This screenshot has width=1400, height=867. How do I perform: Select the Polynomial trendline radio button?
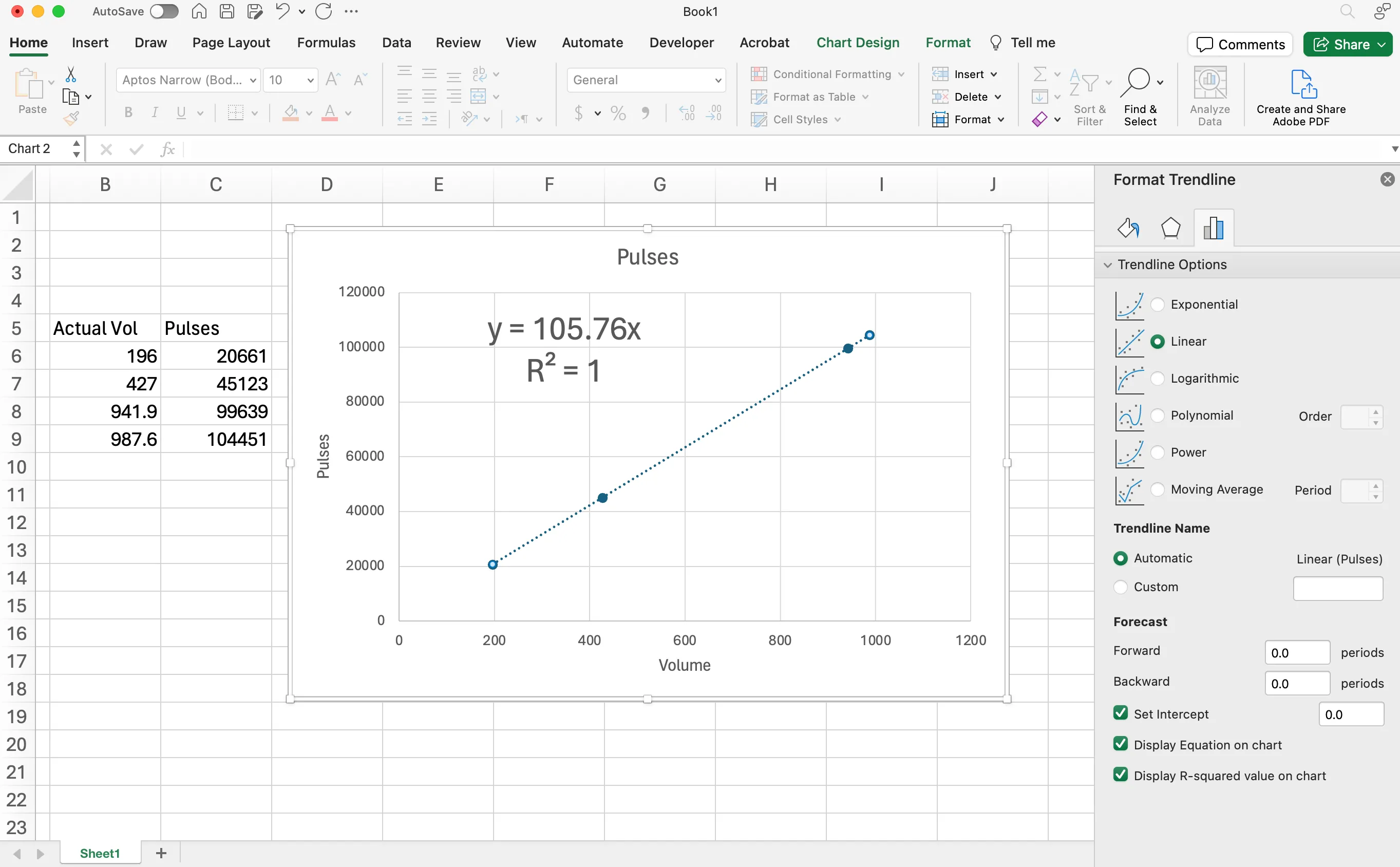[x=1158, y=415]
